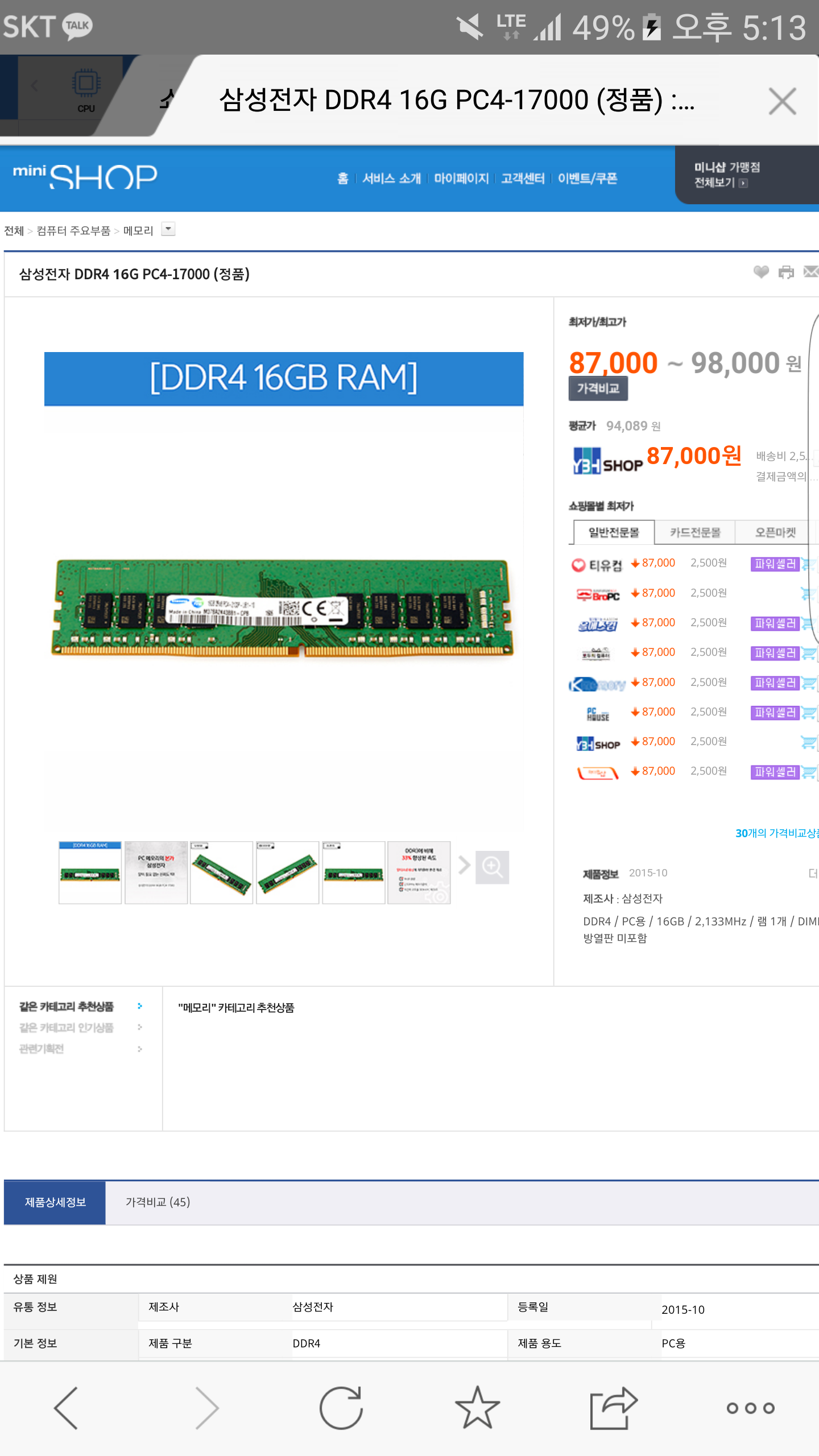The height and width of the screenshot is (1456, 819).
Task: Go to 홈 in the top navigation
Action: tap(342, 179)
